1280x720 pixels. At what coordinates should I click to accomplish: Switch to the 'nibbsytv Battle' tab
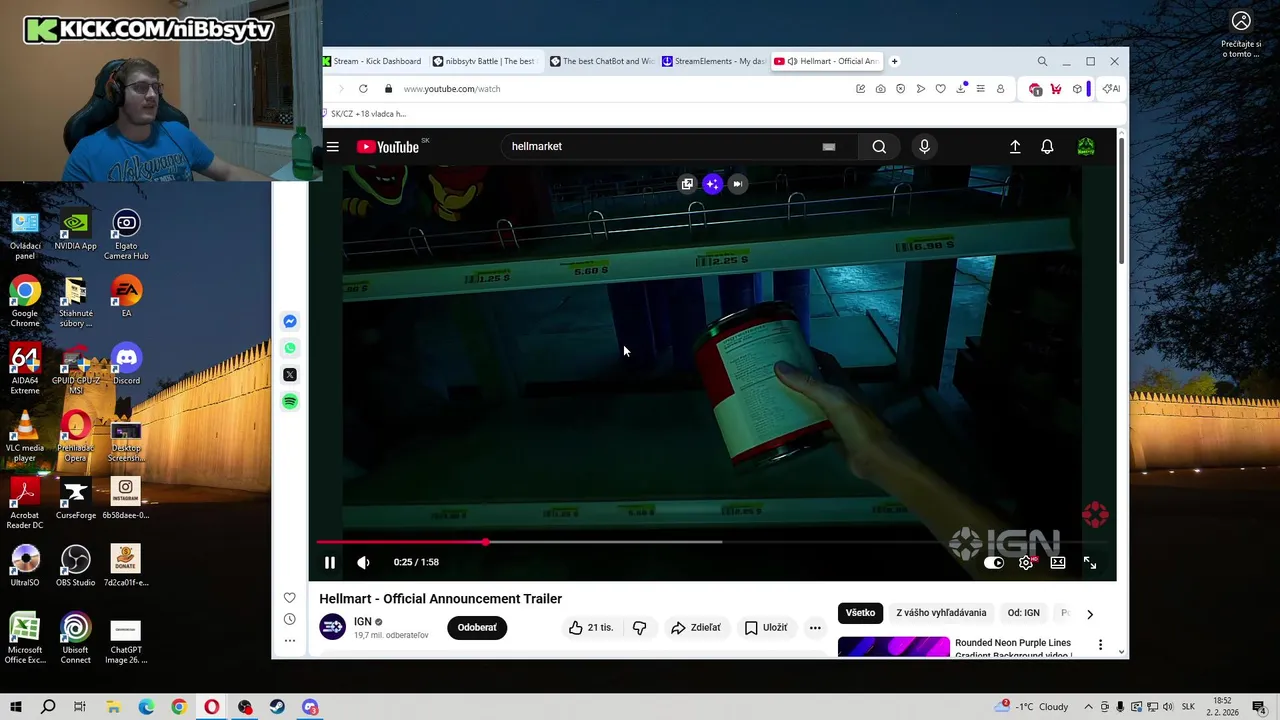[485, 61]
